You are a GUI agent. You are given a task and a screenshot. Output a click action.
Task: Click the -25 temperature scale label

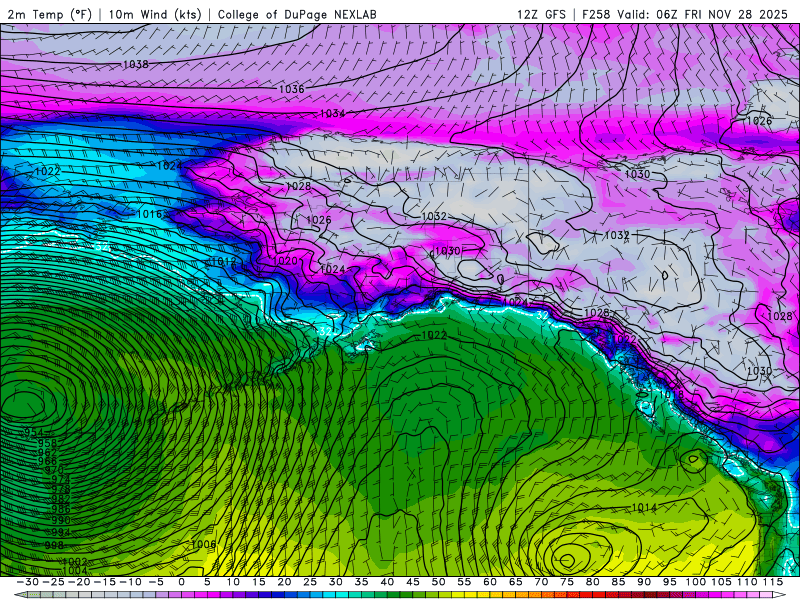click(x=53, y=582)
